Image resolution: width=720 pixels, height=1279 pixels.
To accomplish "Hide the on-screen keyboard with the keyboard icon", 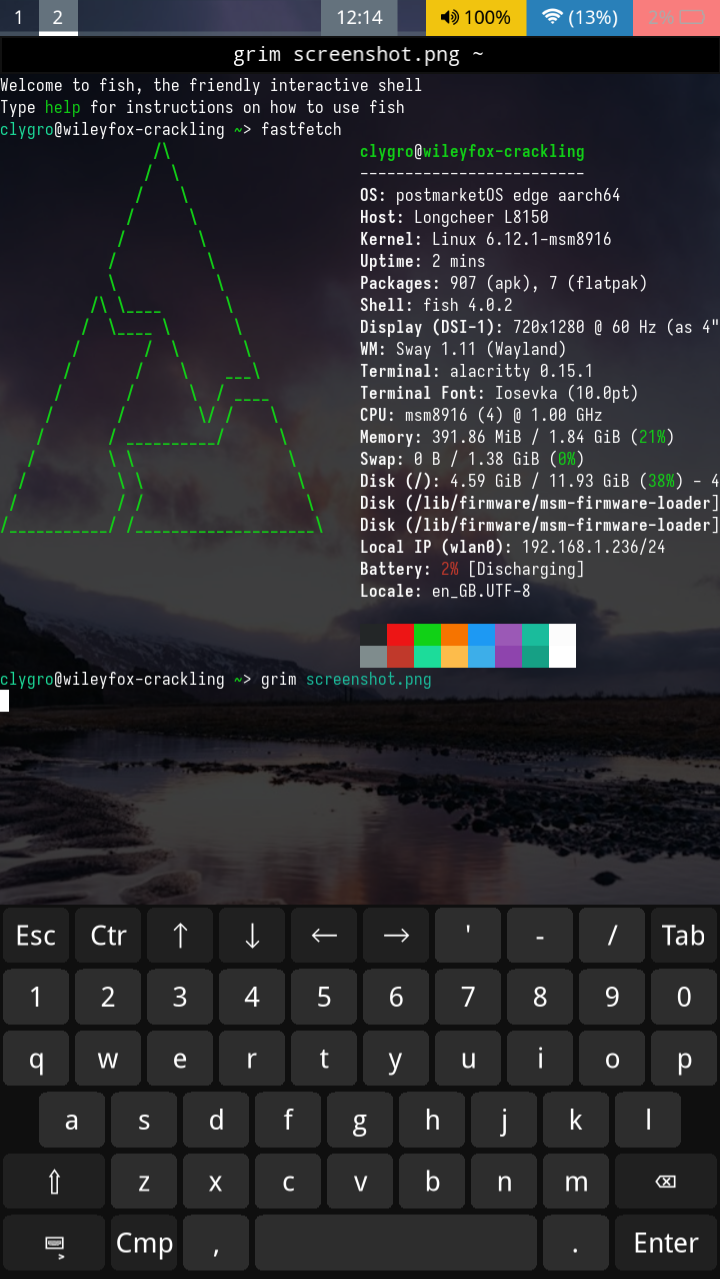I will coord(54,1243).
